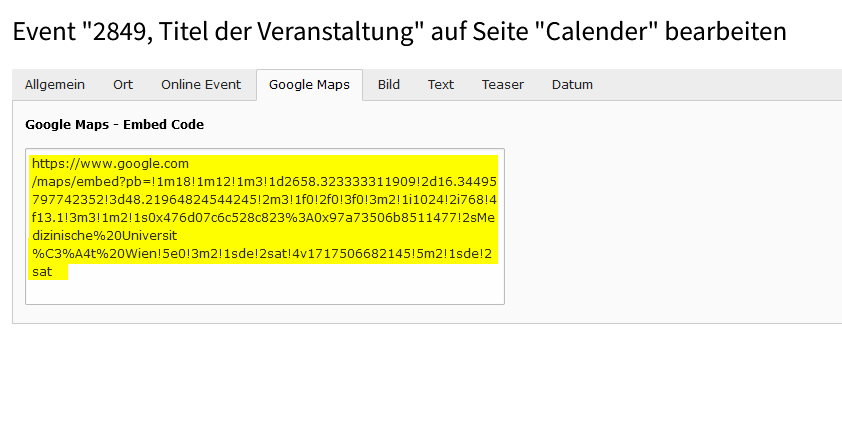Show the Datum tab
The width and height of the screenshot is (842, 445).
coord(572,85)
